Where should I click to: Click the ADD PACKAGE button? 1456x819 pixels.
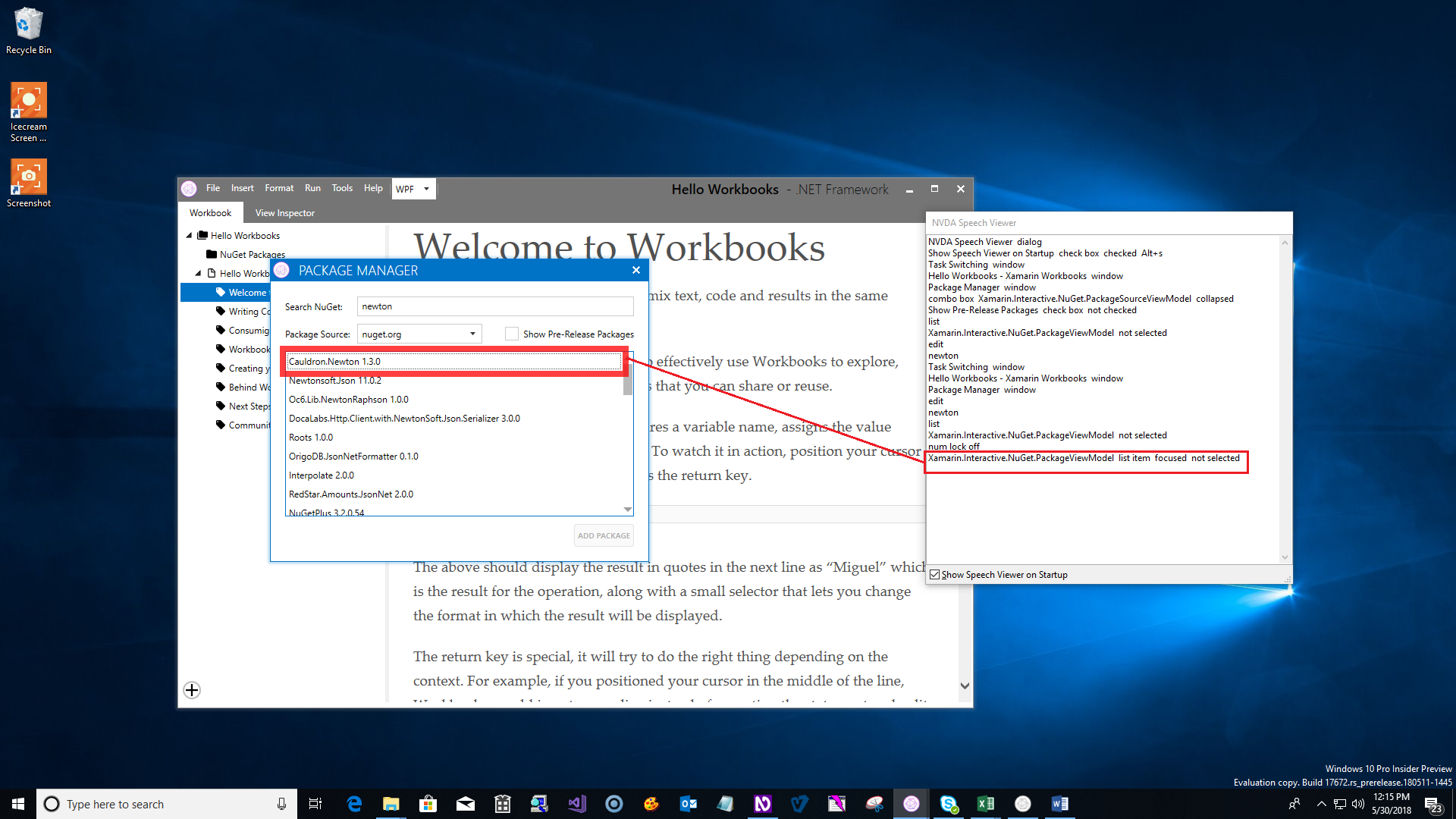604,535
